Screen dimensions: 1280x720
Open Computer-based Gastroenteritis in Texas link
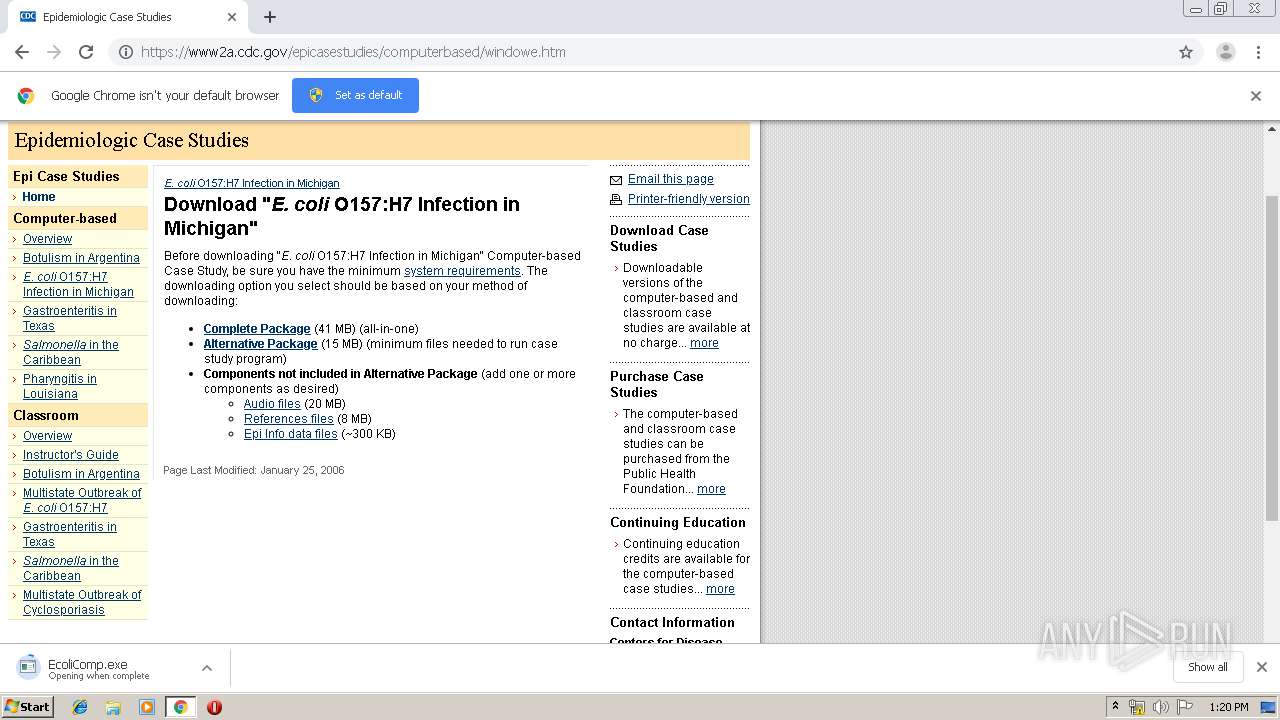click(70, 318)
